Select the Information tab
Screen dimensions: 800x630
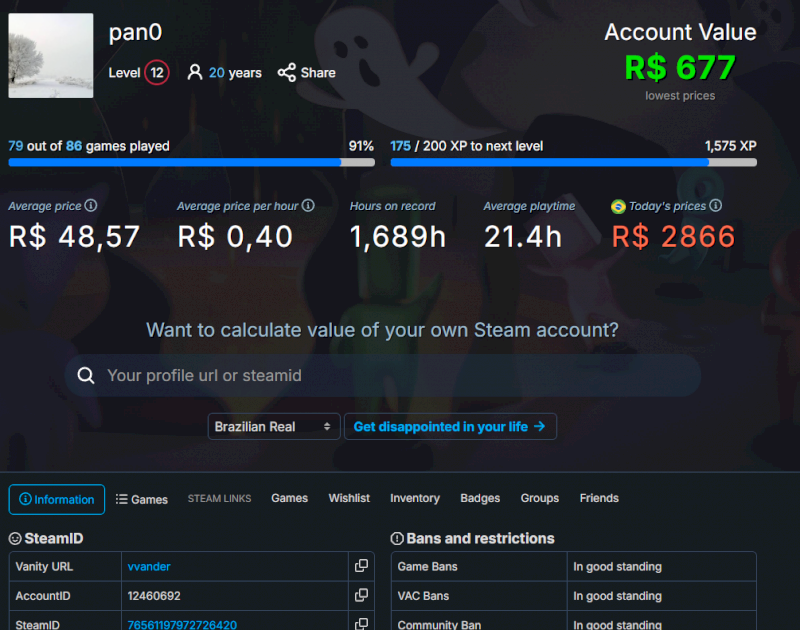[x=57, y=499]
